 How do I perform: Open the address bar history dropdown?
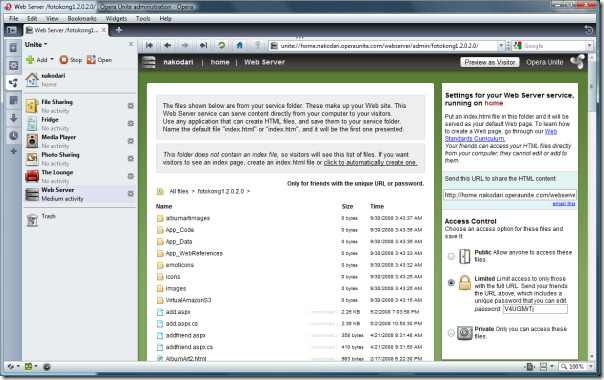[x=501, y=46]
